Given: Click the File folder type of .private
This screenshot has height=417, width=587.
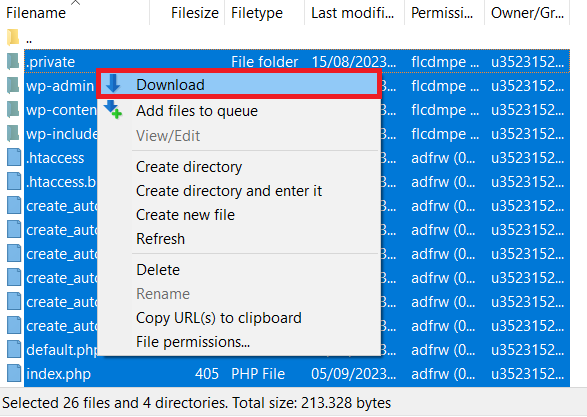Looking at the screenshot, I should point(264,62).
